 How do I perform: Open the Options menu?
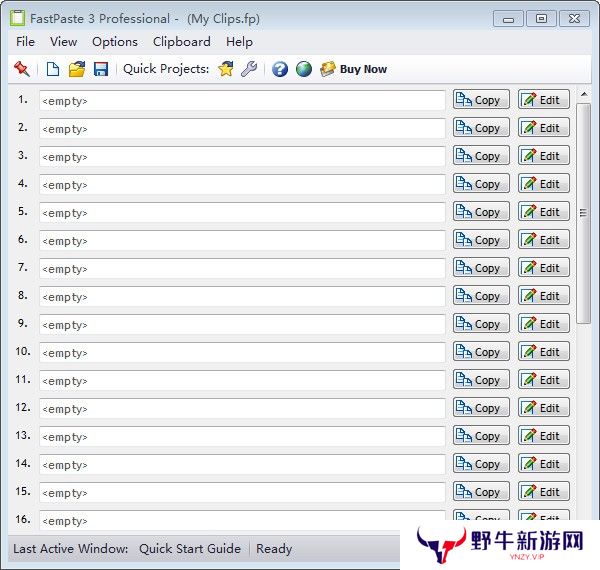tap(115, 42)
